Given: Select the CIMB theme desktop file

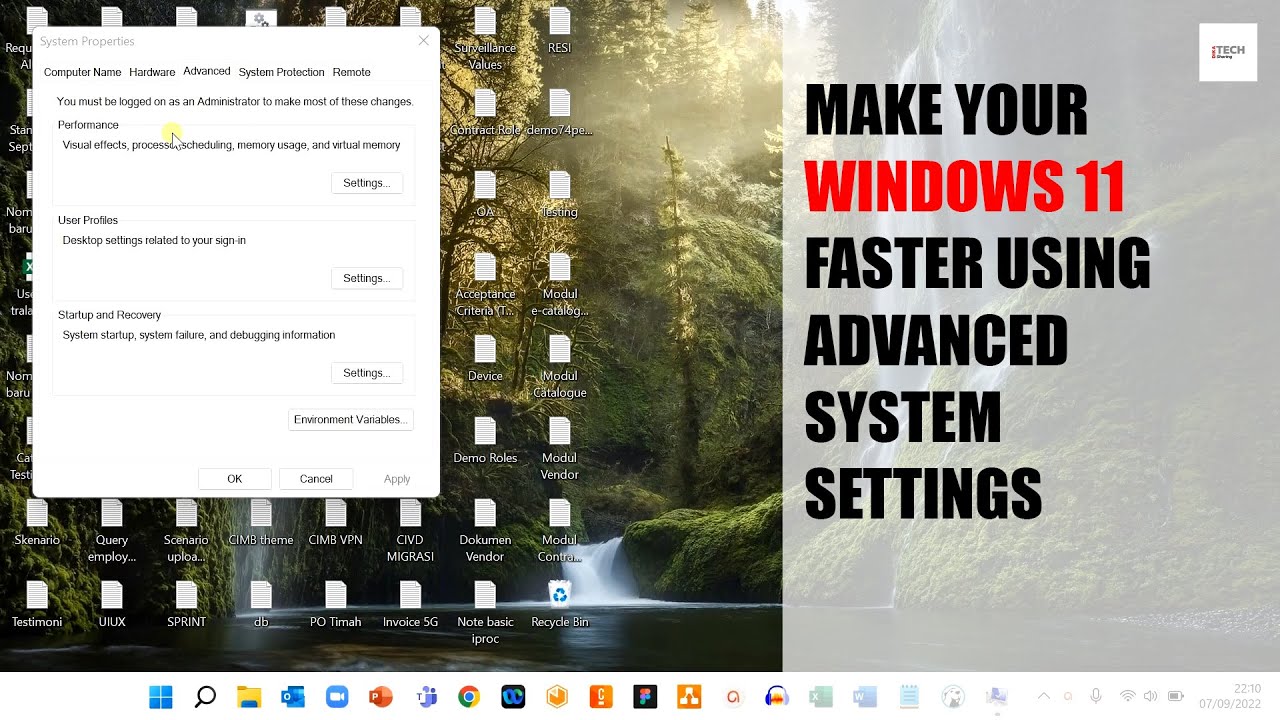Looking at the screenshot, I should (x=261, y=523).
